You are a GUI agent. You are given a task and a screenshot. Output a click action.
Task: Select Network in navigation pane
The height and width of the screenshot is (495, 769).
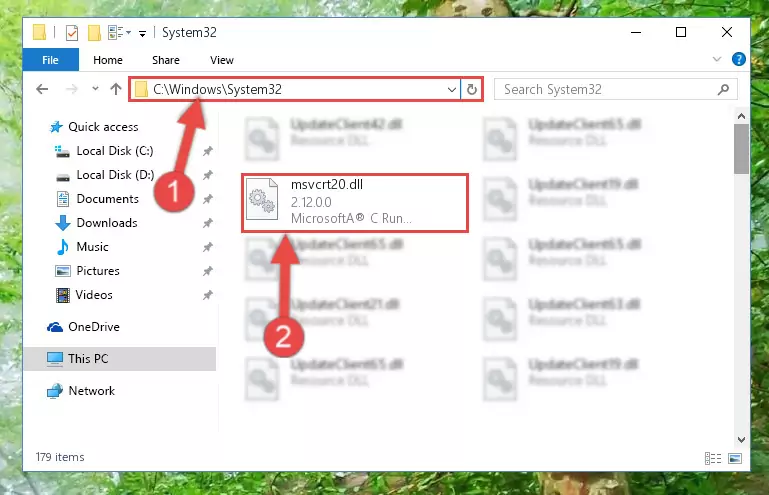[x=91, y=391]
